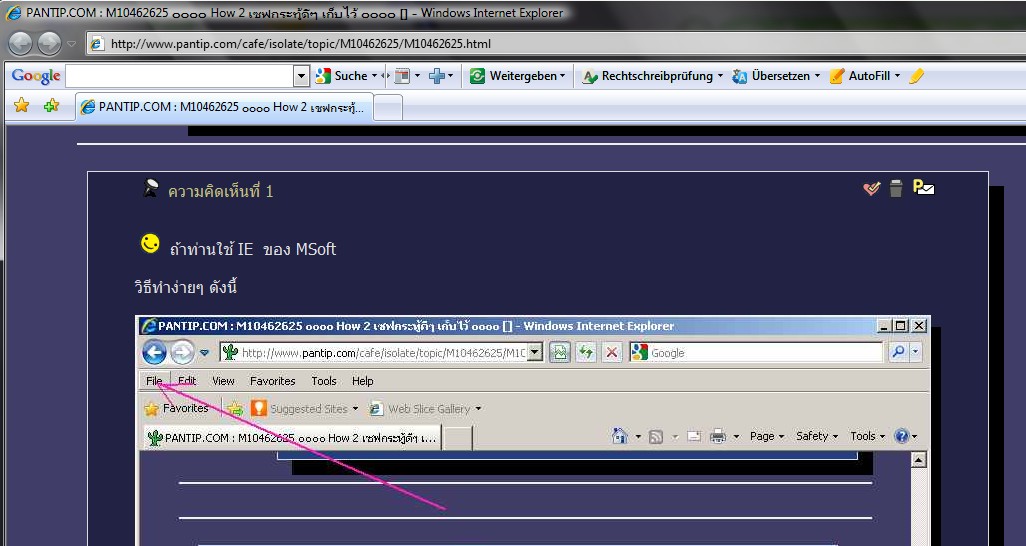Open search provider dropdown beside magnifier
This screenshot has height=546, width=1026.
(915, 352)
